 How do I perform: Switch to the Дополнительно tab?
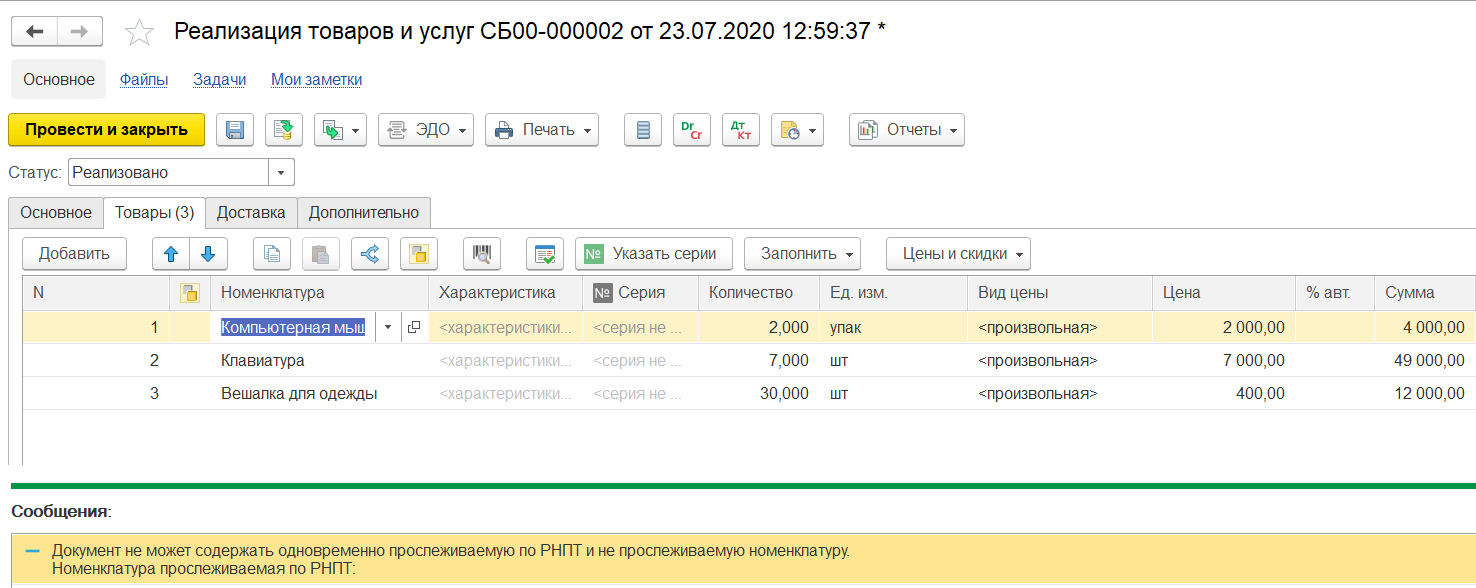pyautogui.click(x=364, y=213)
